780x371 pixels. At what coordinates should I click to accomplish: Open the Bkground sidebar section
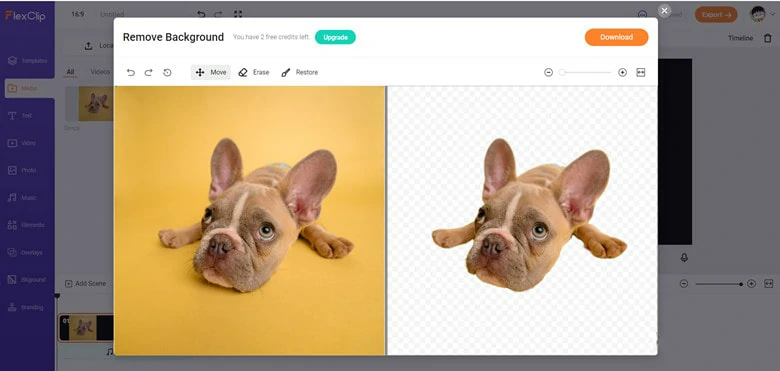click(x=27, y=280)
